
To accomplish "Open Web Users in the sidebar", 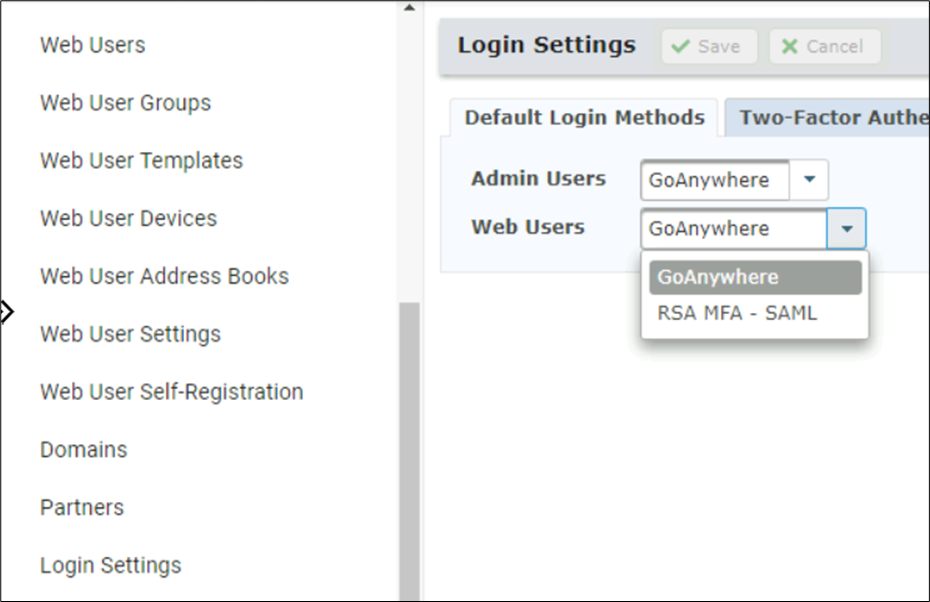I will [92, 45].
